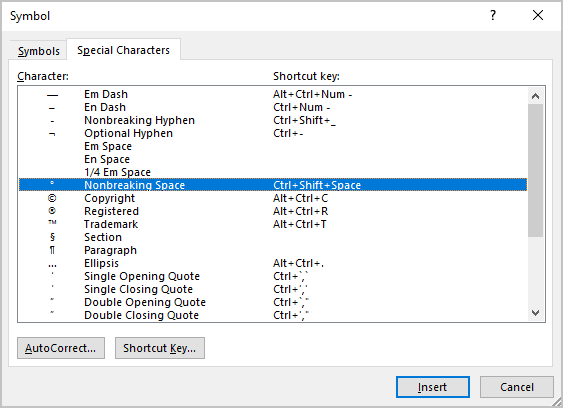
Task: Choose the Registered symbol row
Action: pyautogui.click(x=273, y=211)
